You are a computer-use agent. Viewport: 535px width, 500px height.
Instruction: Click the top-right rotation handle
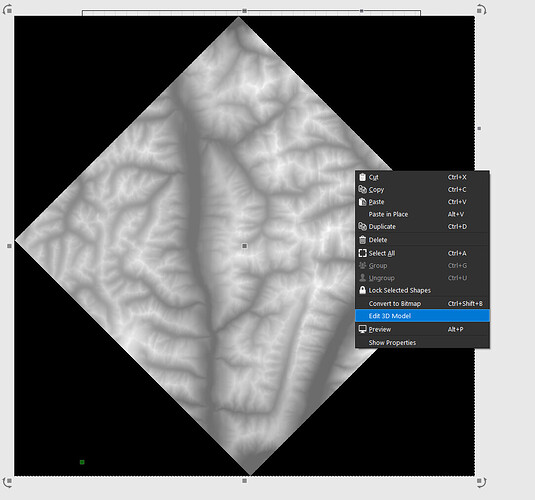click(481, 10)
